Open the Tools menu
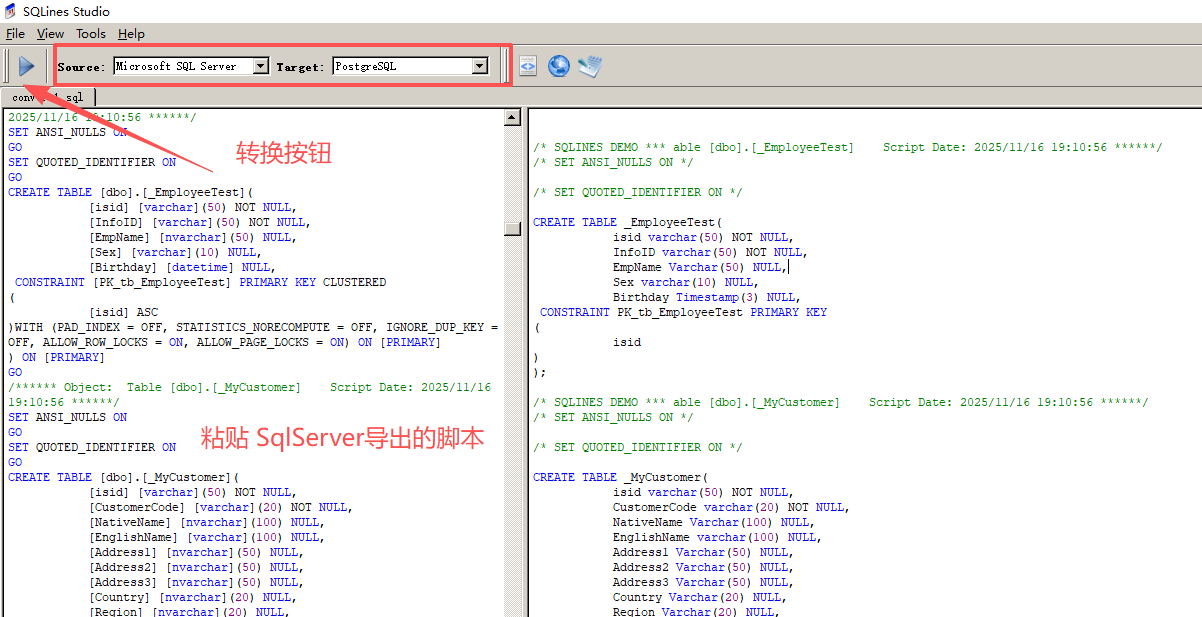The height and width of the screenshot is (617, 1202). coord(91,33)
